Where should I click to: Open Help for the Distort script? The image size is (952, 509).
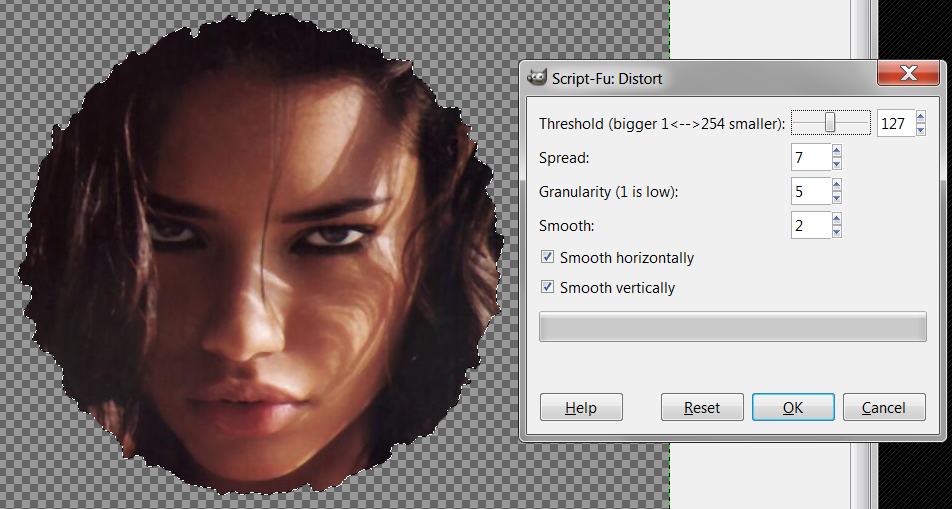[x=581, y=407]
